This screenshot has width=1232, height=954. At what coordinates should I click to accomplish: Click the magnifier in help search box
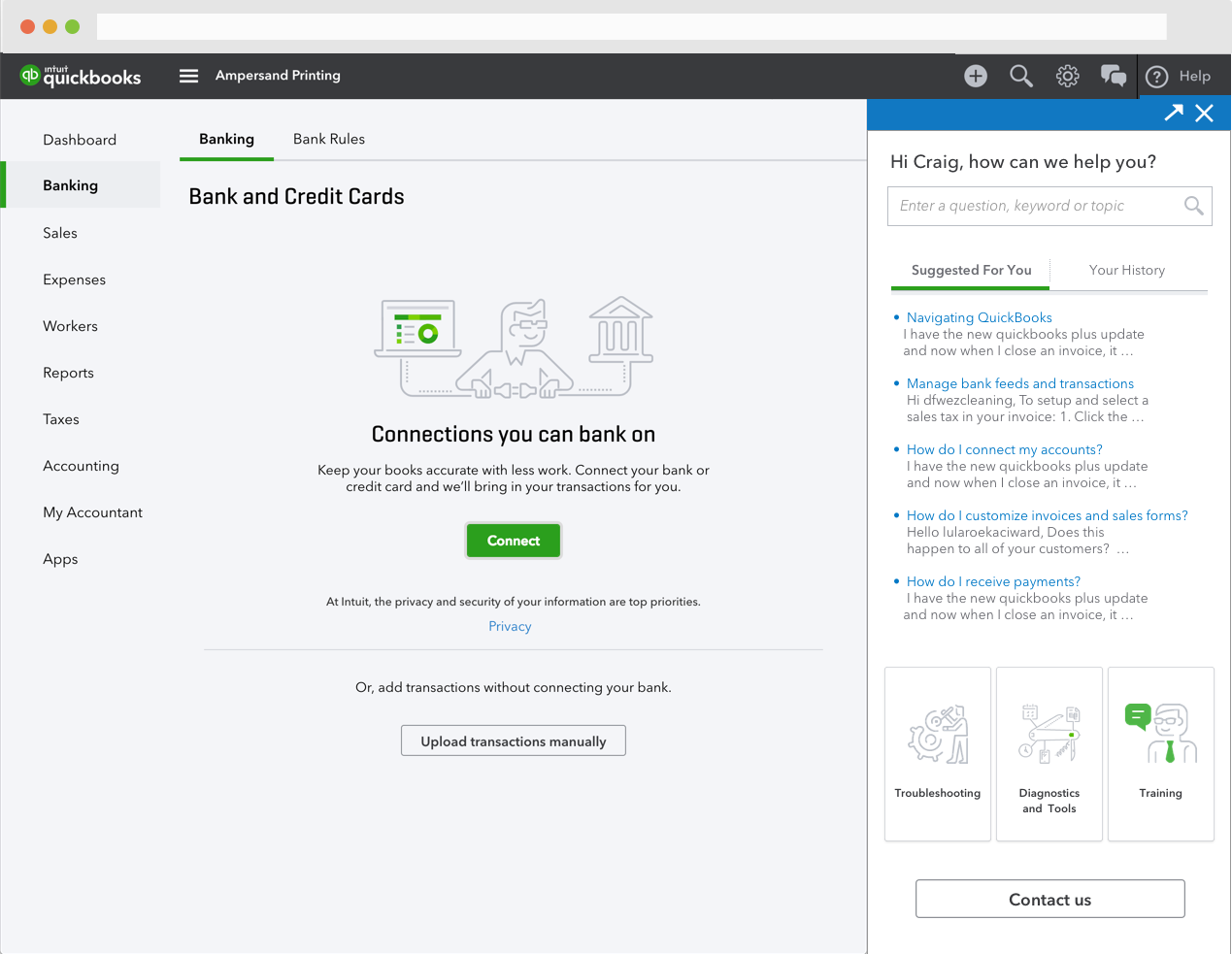point(1194,206)
